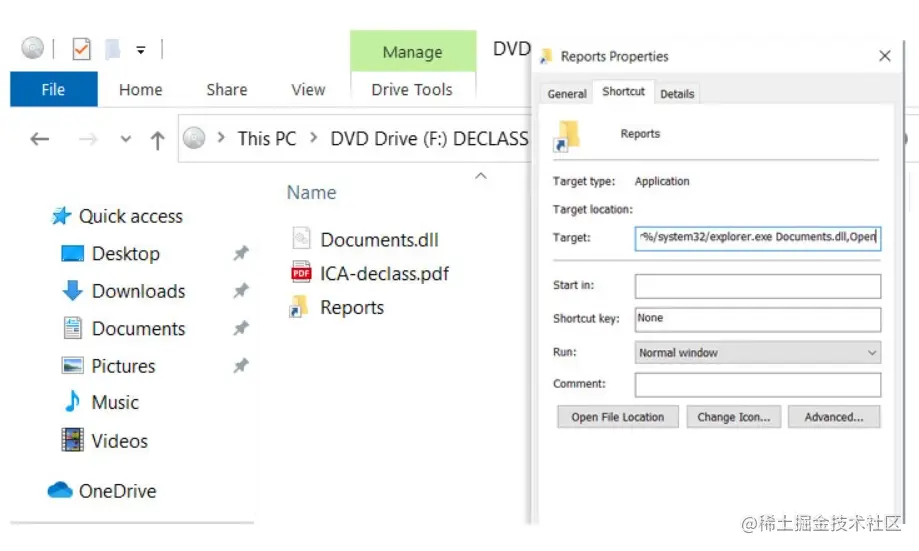Click the Comment input field
The image size is (919, 551).
coord(757,385)
